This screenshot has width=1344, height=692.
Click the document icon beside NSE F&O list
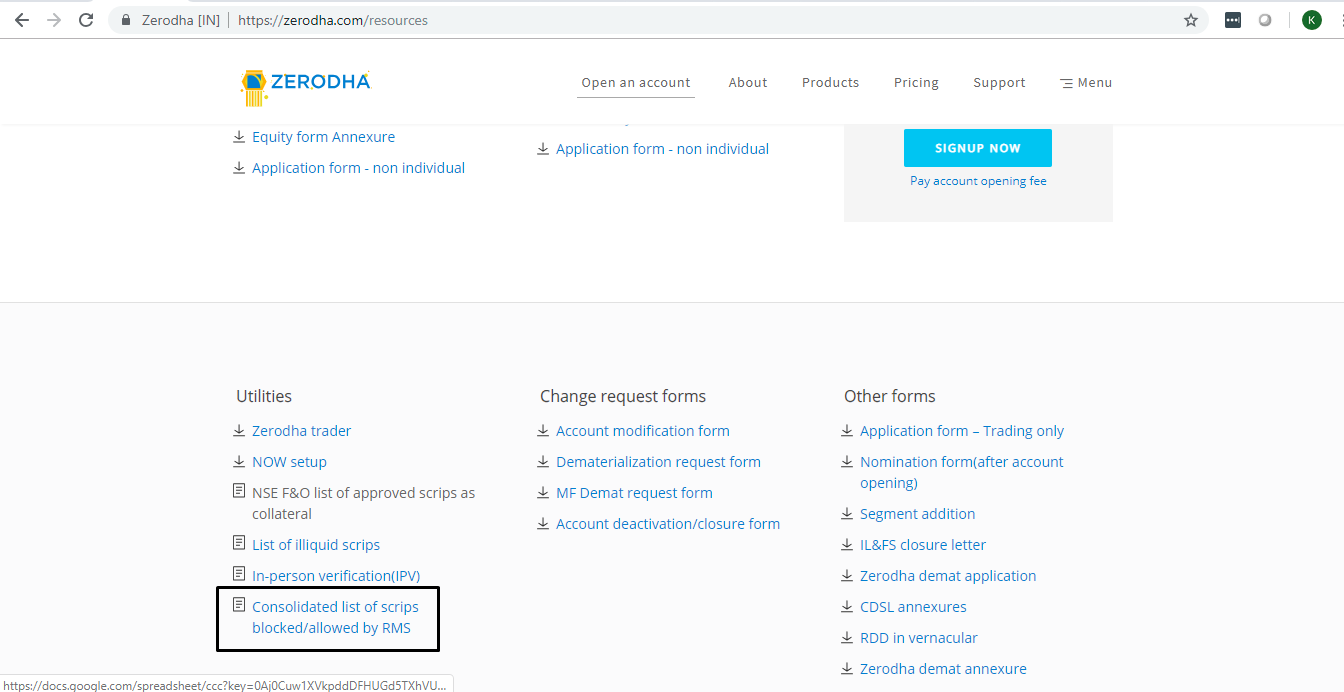pos(239,491)
